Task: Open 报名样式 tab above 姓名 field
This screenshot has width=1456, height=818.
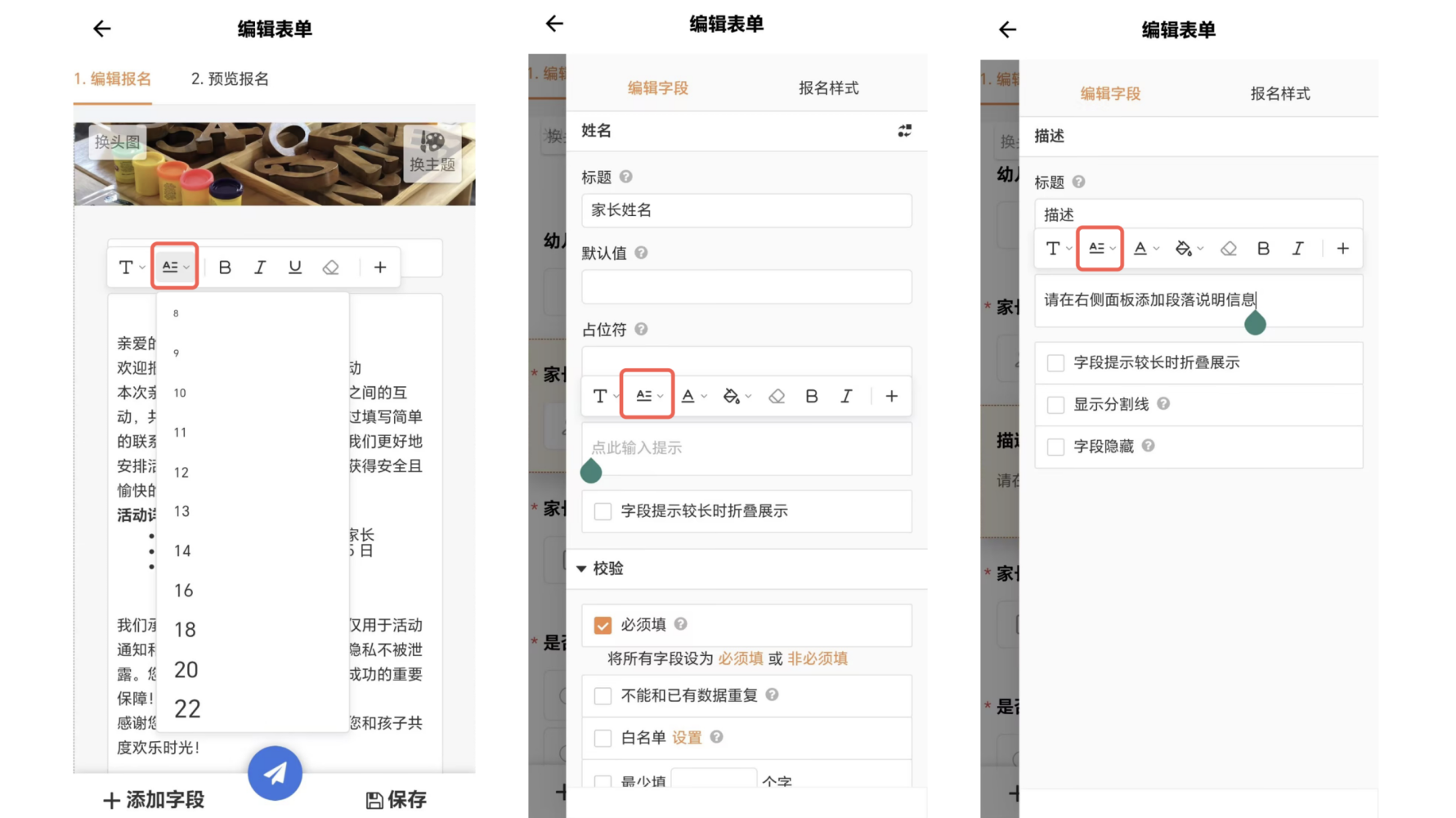Action: (828, 88)
